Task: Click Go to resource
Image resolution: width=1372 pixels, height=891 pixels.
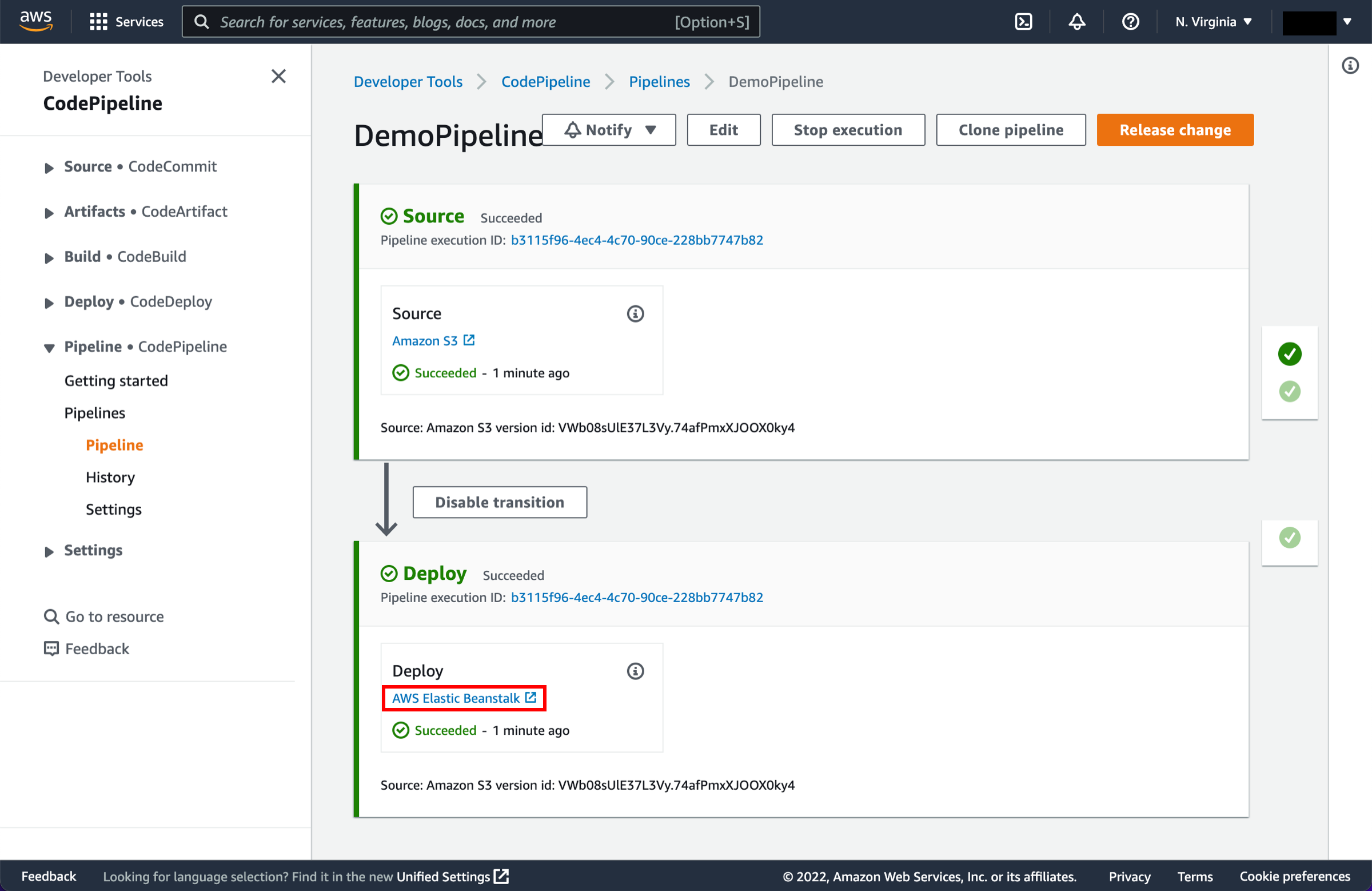Action: point(114,616)
